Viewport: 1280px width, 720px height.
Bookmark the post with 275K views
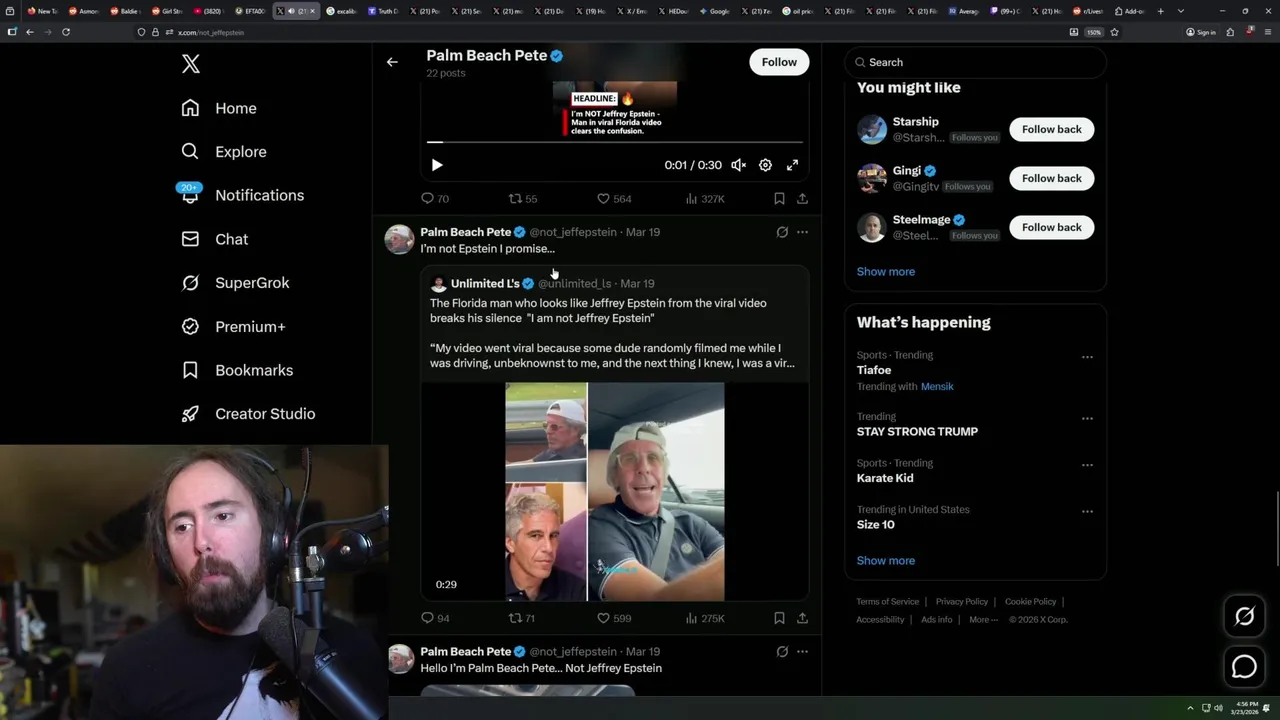click(x=779, y=619)
